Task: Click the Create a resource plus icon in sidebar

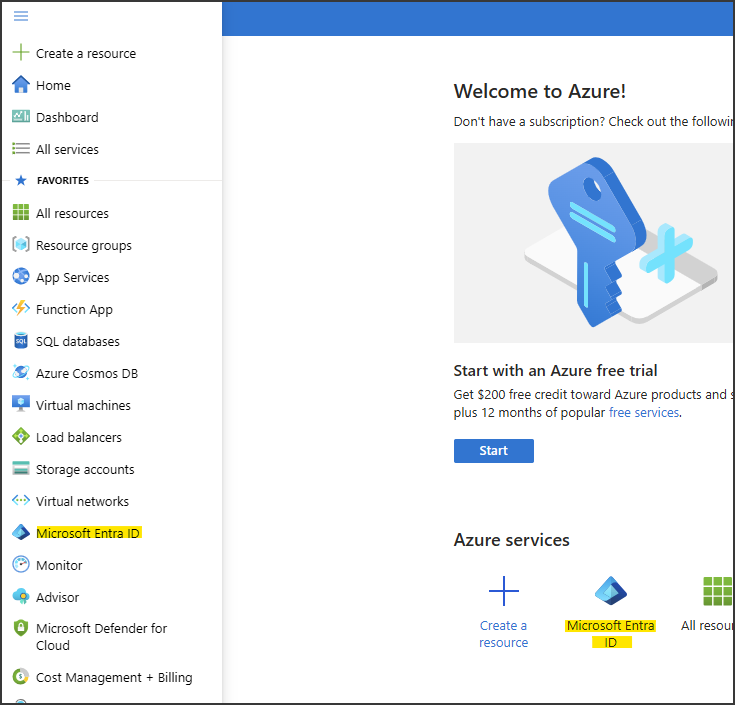Action: tap(20, 53)
